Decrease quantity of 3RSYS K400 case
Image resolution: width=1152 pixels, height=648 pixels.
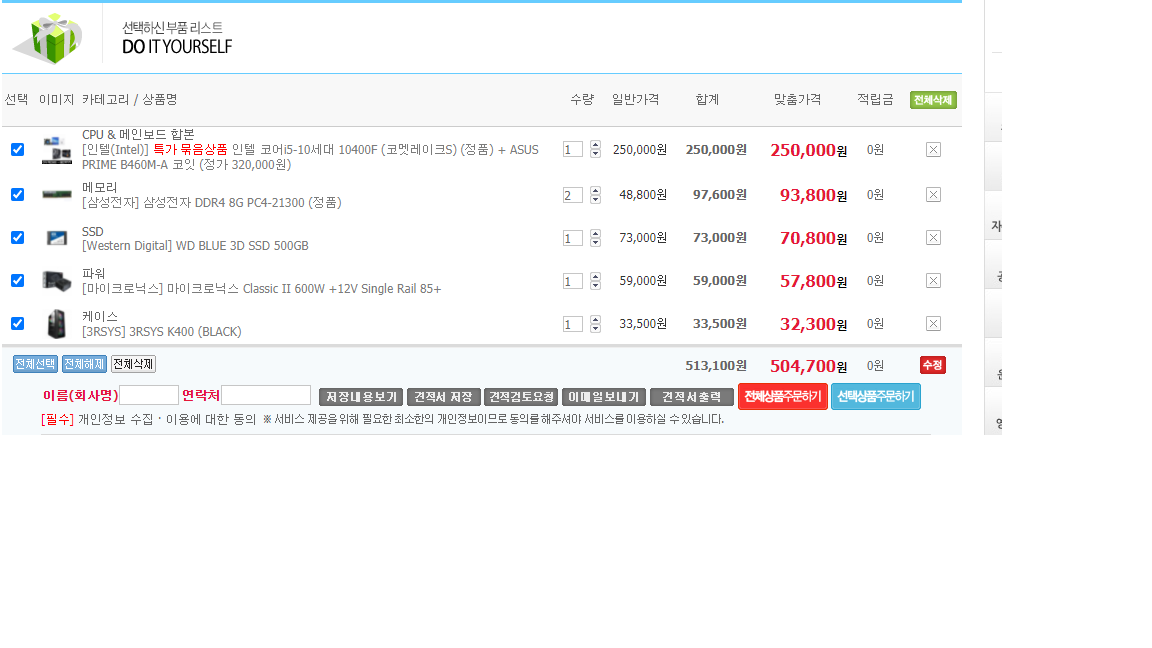595,328
